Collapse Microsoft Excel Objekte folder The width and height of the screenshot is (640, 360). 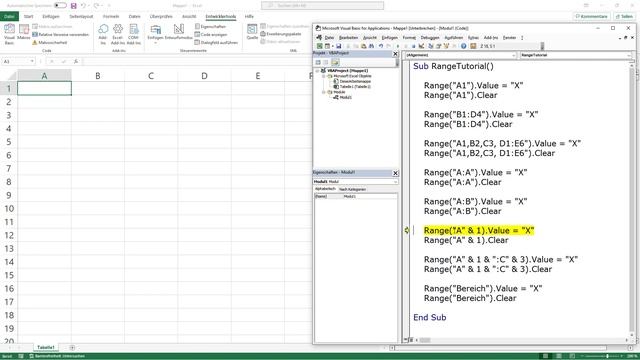324,76
